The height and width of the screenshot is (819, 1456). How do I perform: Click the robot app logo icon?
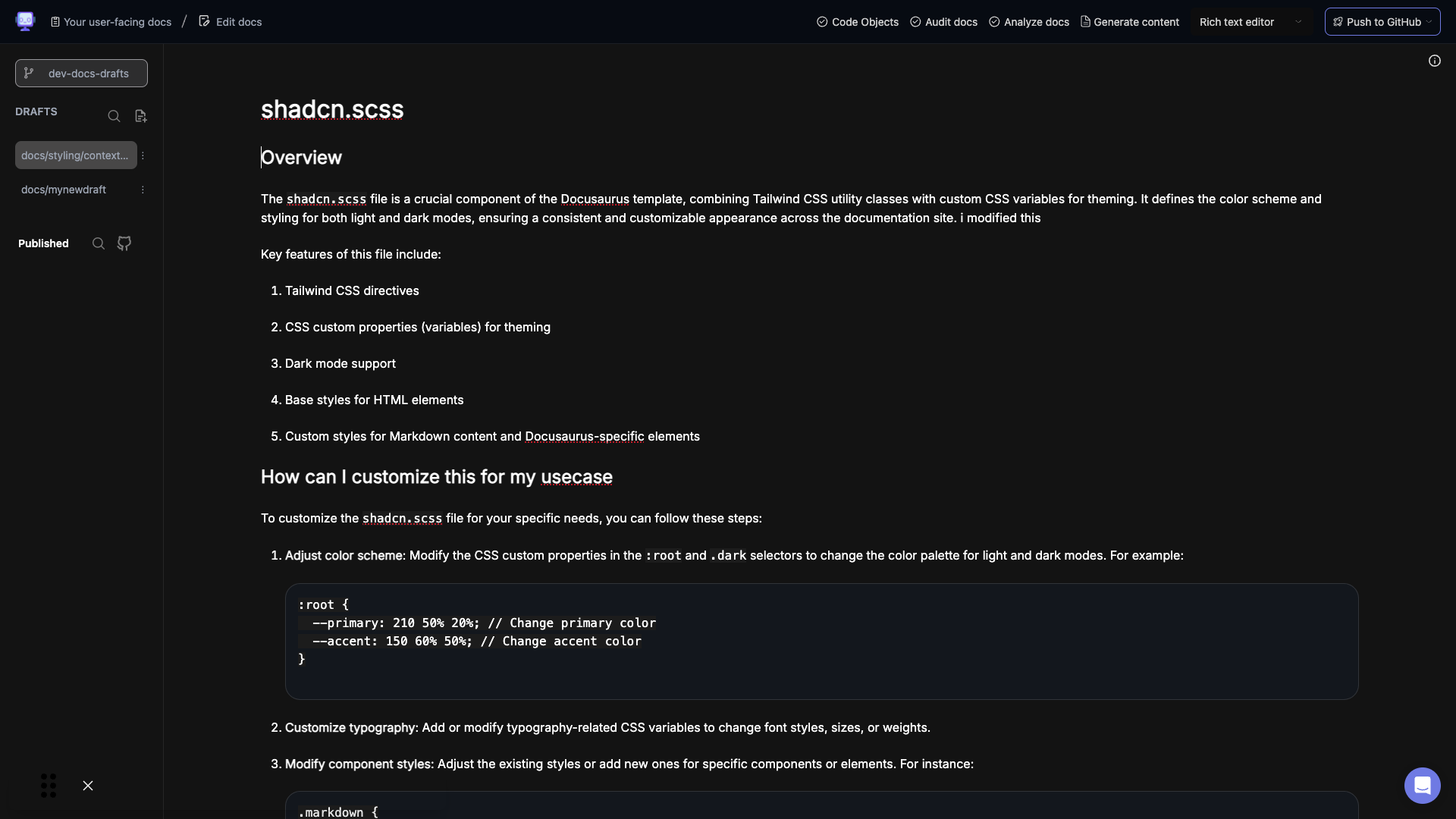click(x=25, y=21)
